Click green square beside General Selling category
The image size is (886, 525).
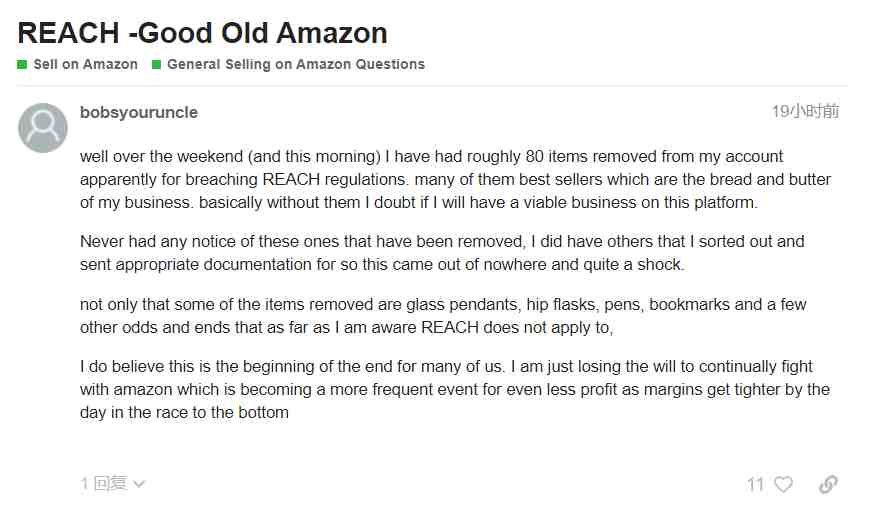click(x=157, y=64)
